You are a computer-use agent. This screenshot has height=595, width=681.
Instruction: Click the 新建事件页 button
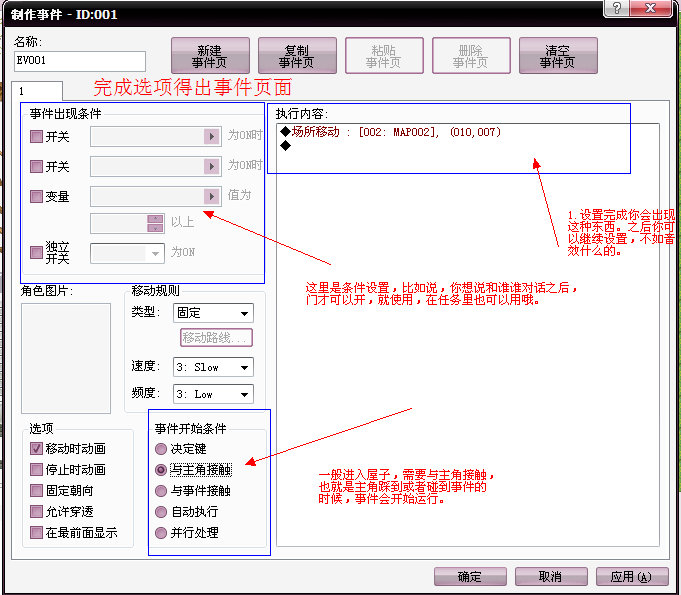pos(210,56)
